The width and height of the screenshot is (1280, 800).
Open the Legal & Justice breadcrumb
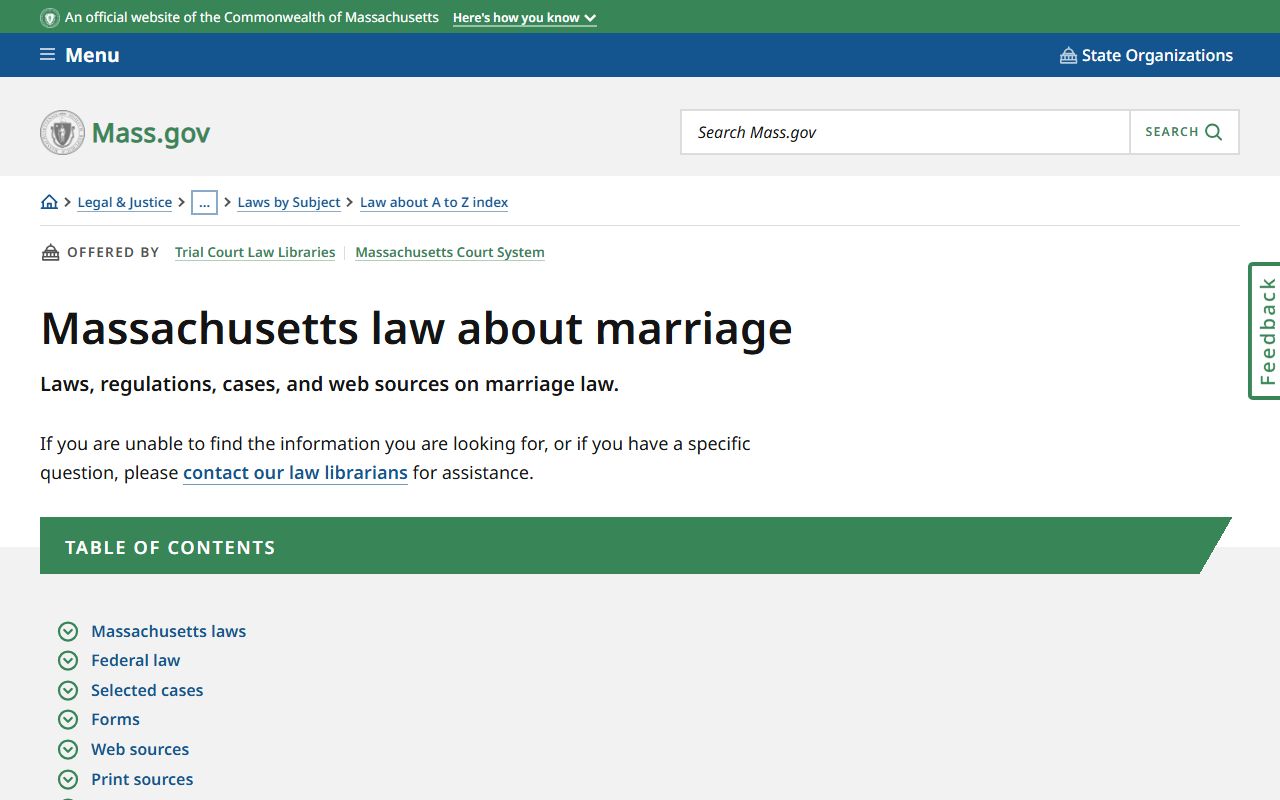125,202
